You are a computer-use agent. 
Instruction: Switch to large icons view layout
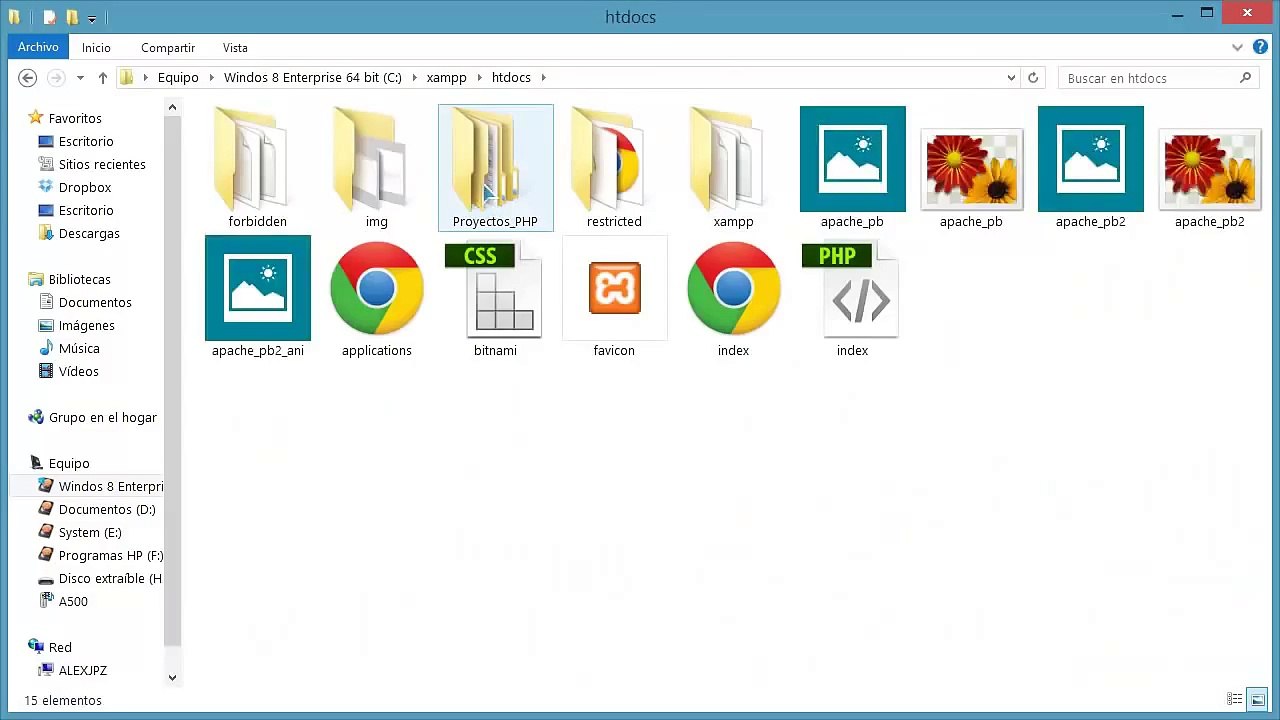[x=1257, y=699]
